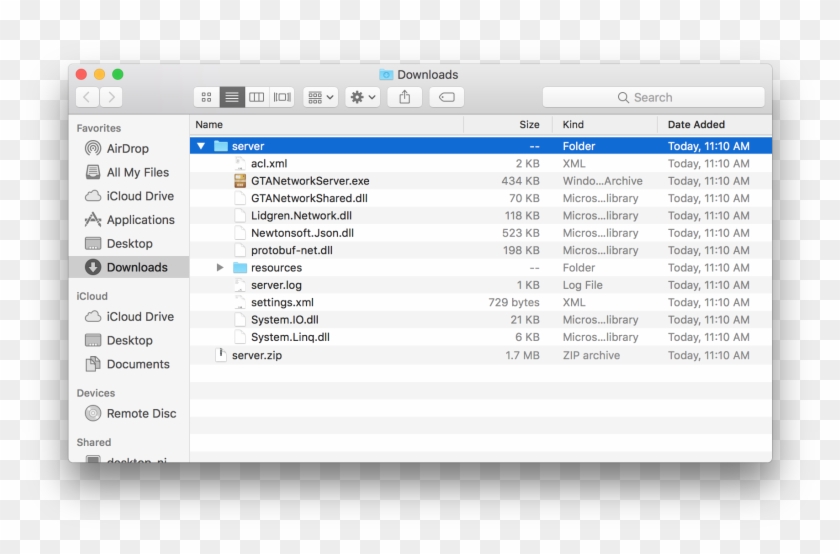The image size is (840, 554).
Task: Open iCloud Drive under Favorites
Action: tap(129, 196)
